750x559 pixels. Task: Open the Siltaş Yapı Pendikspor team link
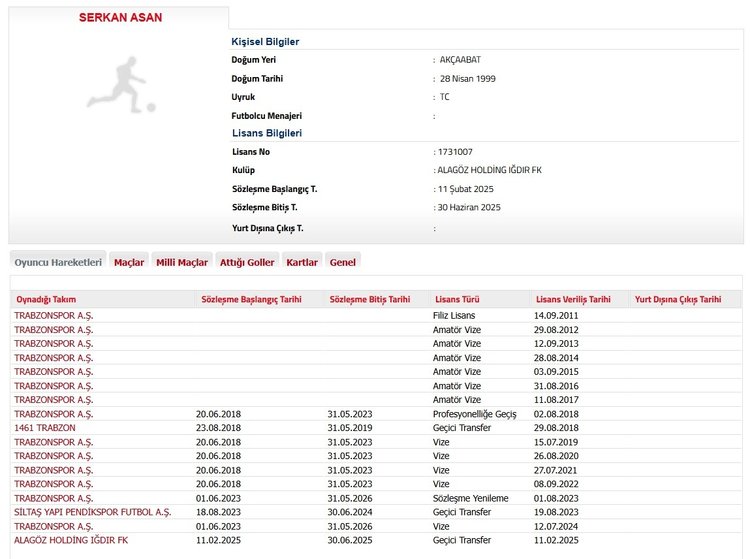[x=92, y=512]
